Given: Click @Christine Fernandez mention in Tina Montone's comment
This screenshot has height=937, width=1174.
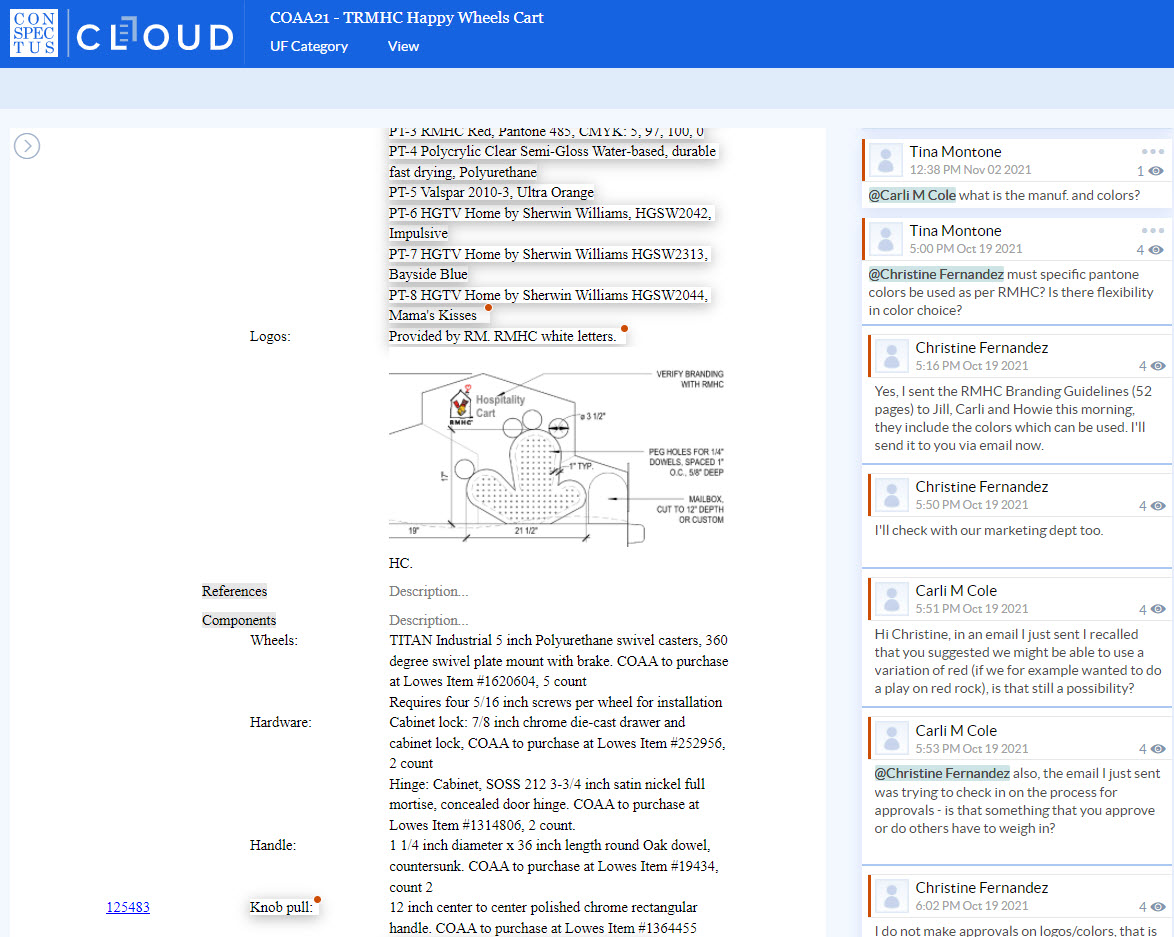Looking at the screenshot, I should [936, 275].
